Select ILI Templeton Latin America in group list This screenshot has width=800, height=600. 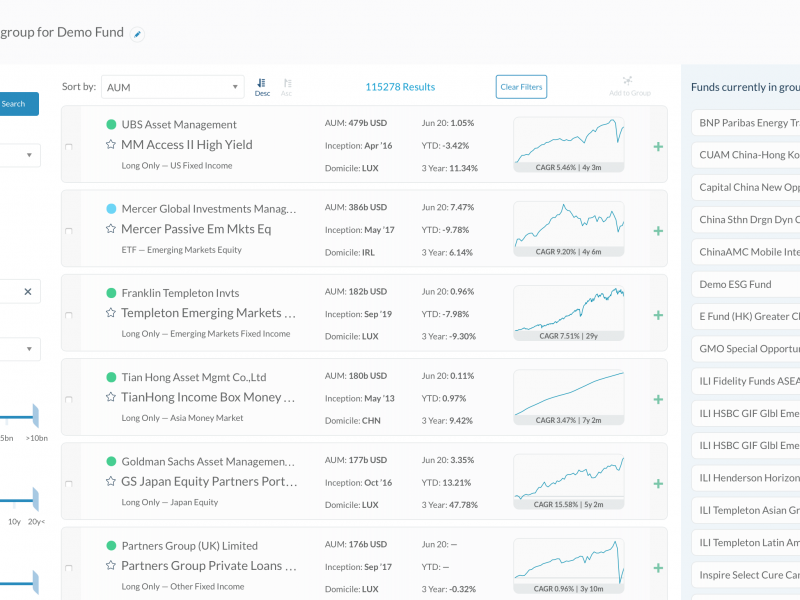746,542
